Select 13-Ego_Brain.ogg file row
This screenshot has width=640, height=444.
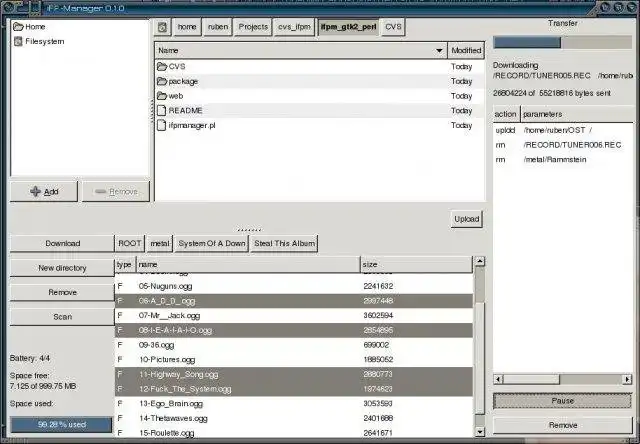point(294,404)
